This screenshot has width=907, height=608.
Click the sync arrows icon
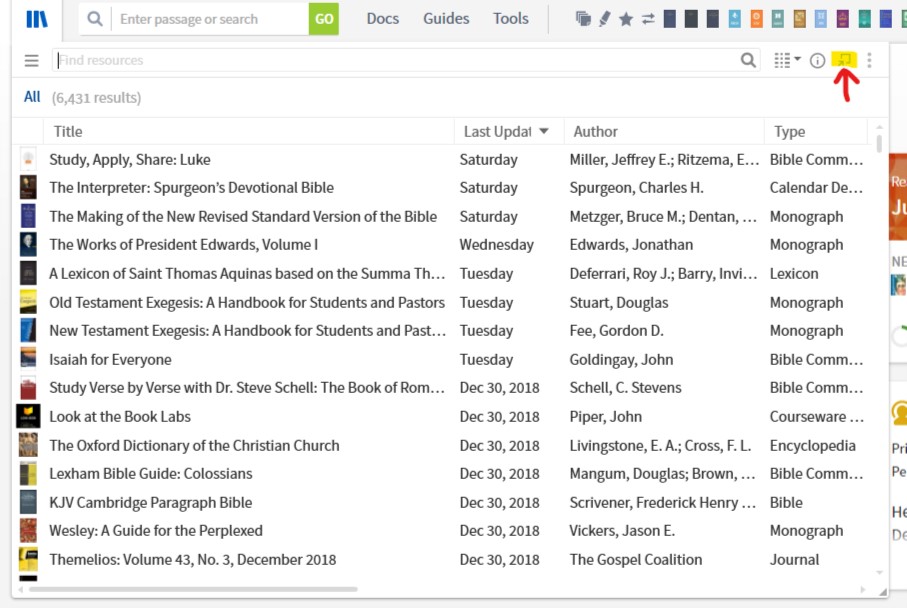coord(648,18)
